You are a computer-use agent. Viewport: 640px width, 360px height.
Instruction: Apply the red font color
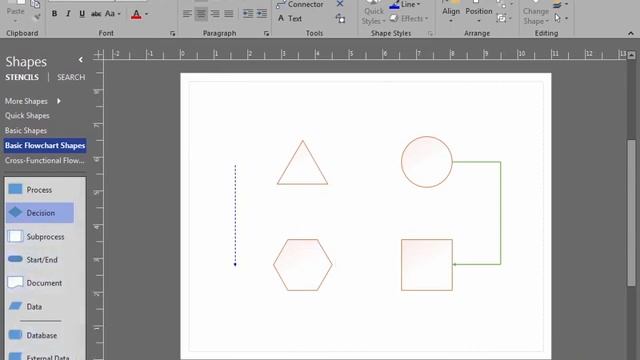coord(136,14)
